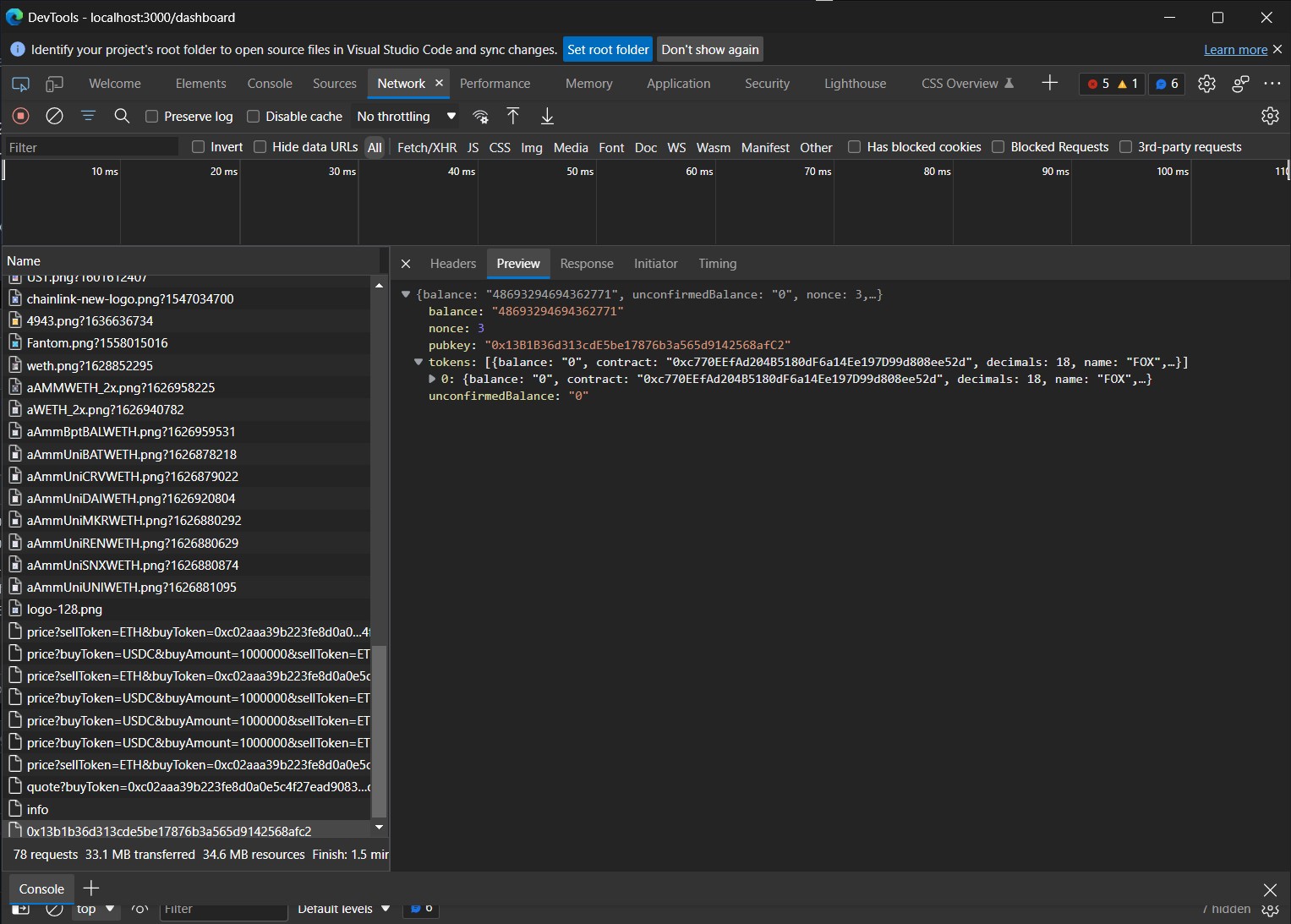1291x924 pixels.
Task: Collapse the balance object in Preview
Action: pyautogui.click(x=407, y=294)
